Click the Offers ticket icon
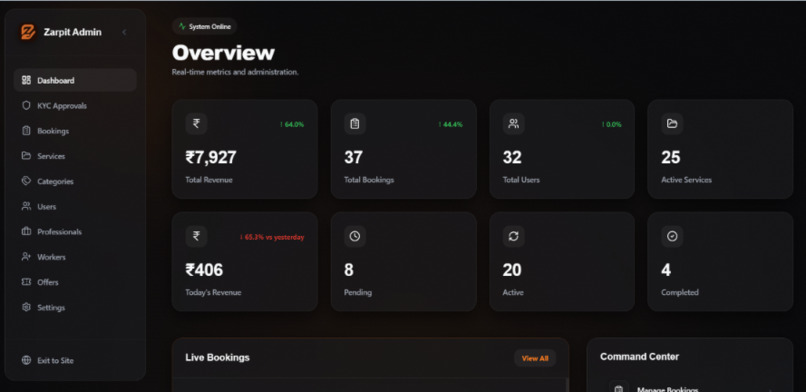The image size is (806, 392). [x=26, y=282]
